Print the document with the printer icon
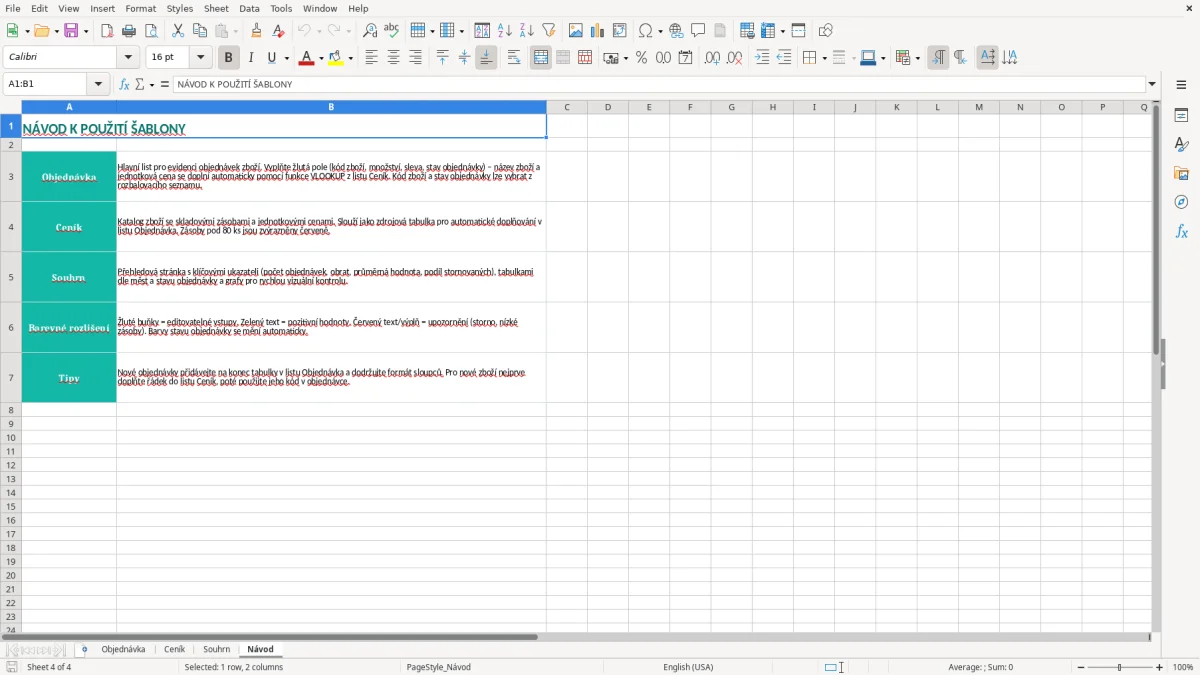 pyautogui.click(x=129, y=31)
